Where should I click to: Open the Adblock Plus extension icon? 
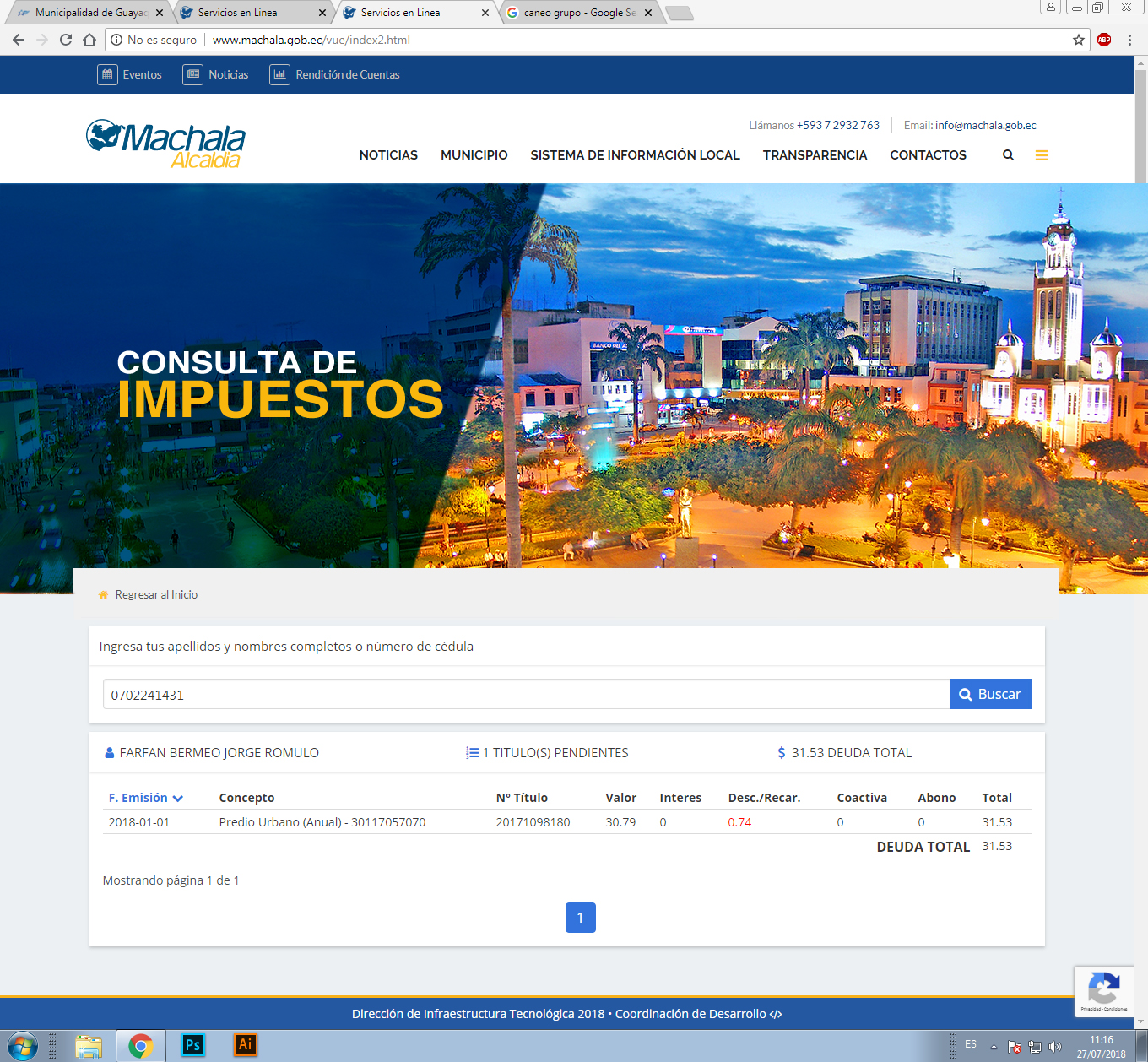point(1104,40)
